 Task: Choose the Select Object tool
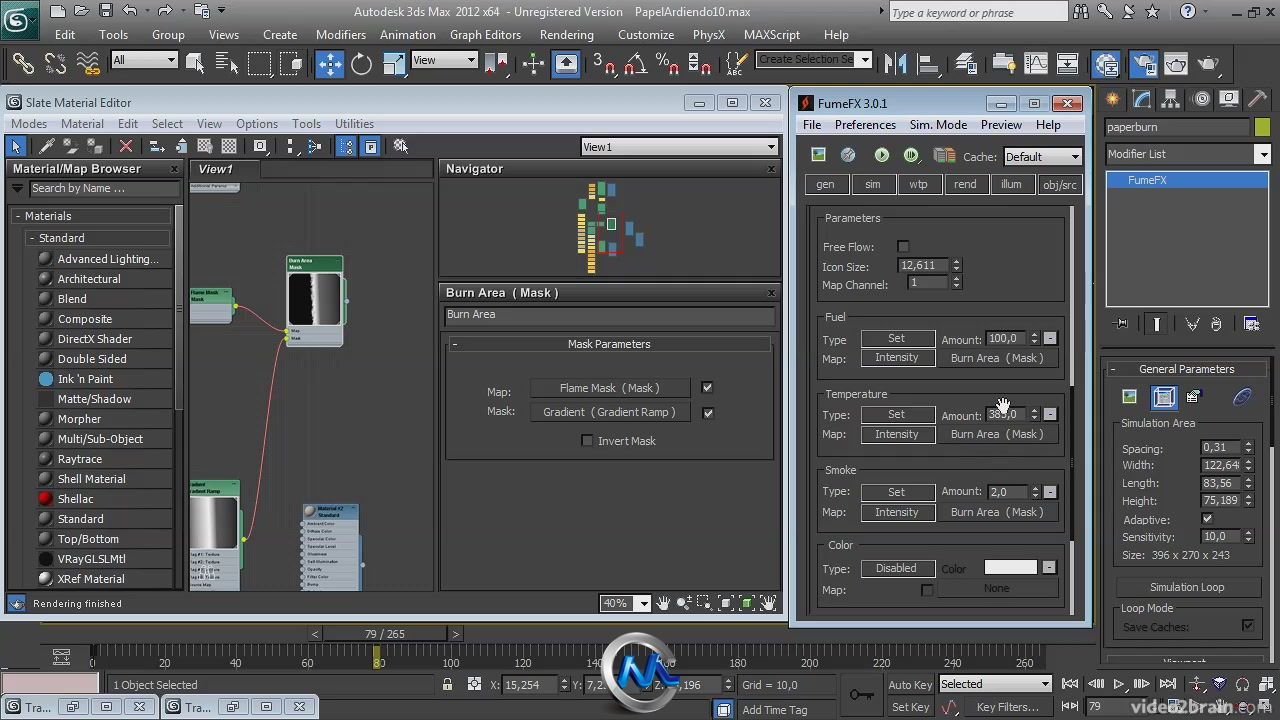(x=195, y=64)
